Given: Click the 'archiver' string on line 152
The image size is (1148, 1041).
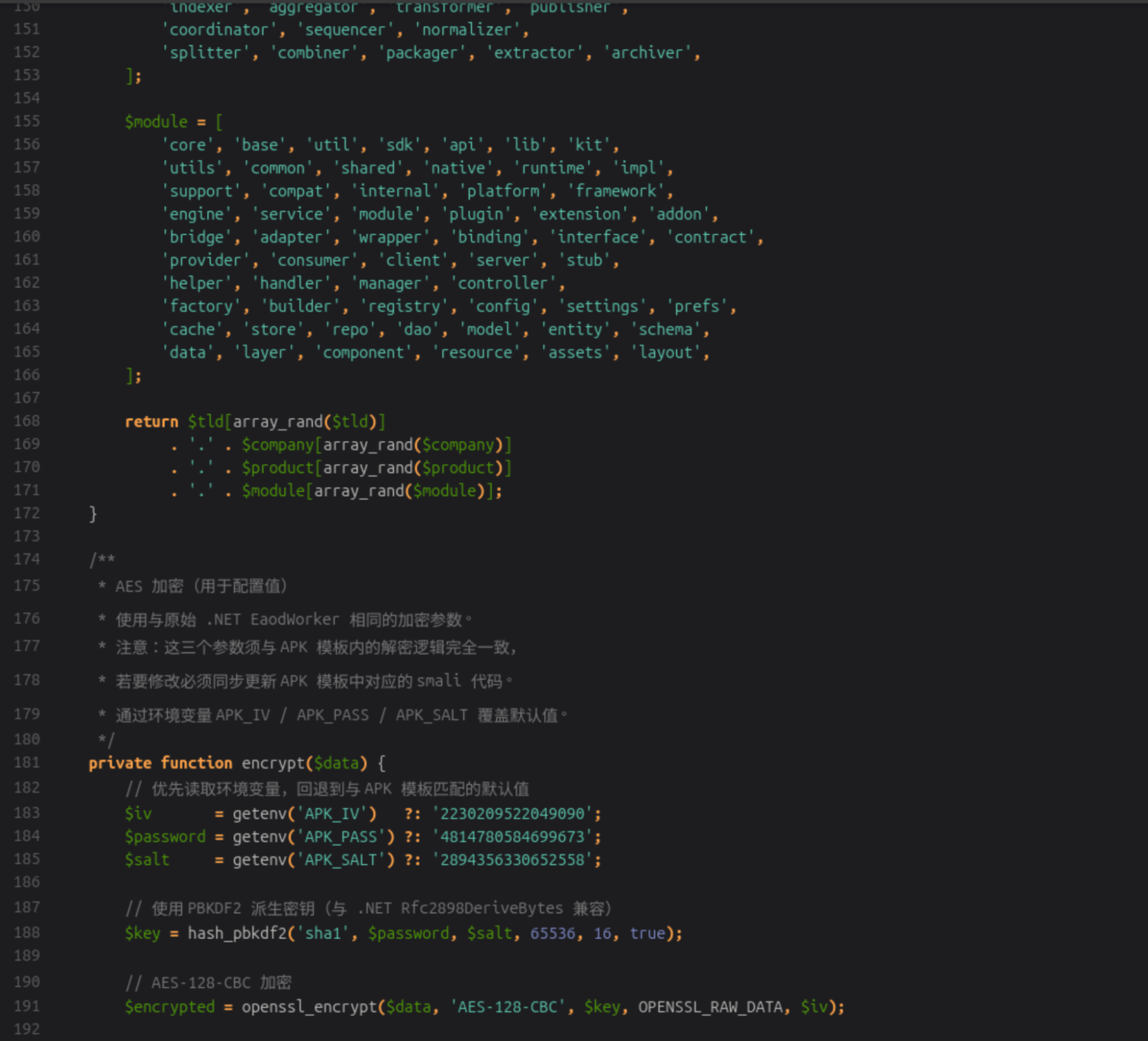Looking at the screenshot, I should [647, 53].
